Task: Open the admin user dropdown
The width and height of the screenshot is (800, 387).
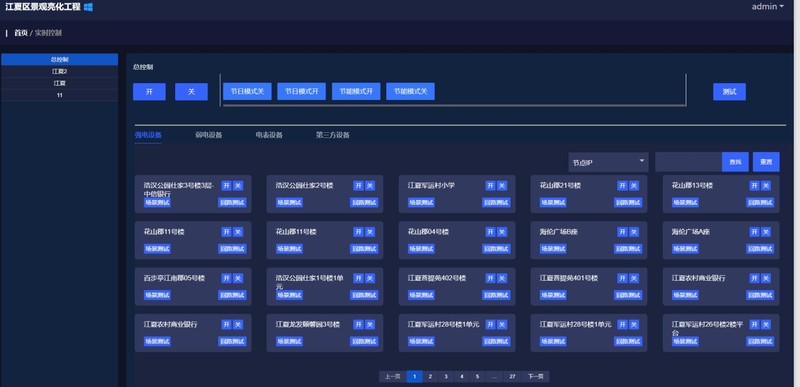Action: click(767, 7)
